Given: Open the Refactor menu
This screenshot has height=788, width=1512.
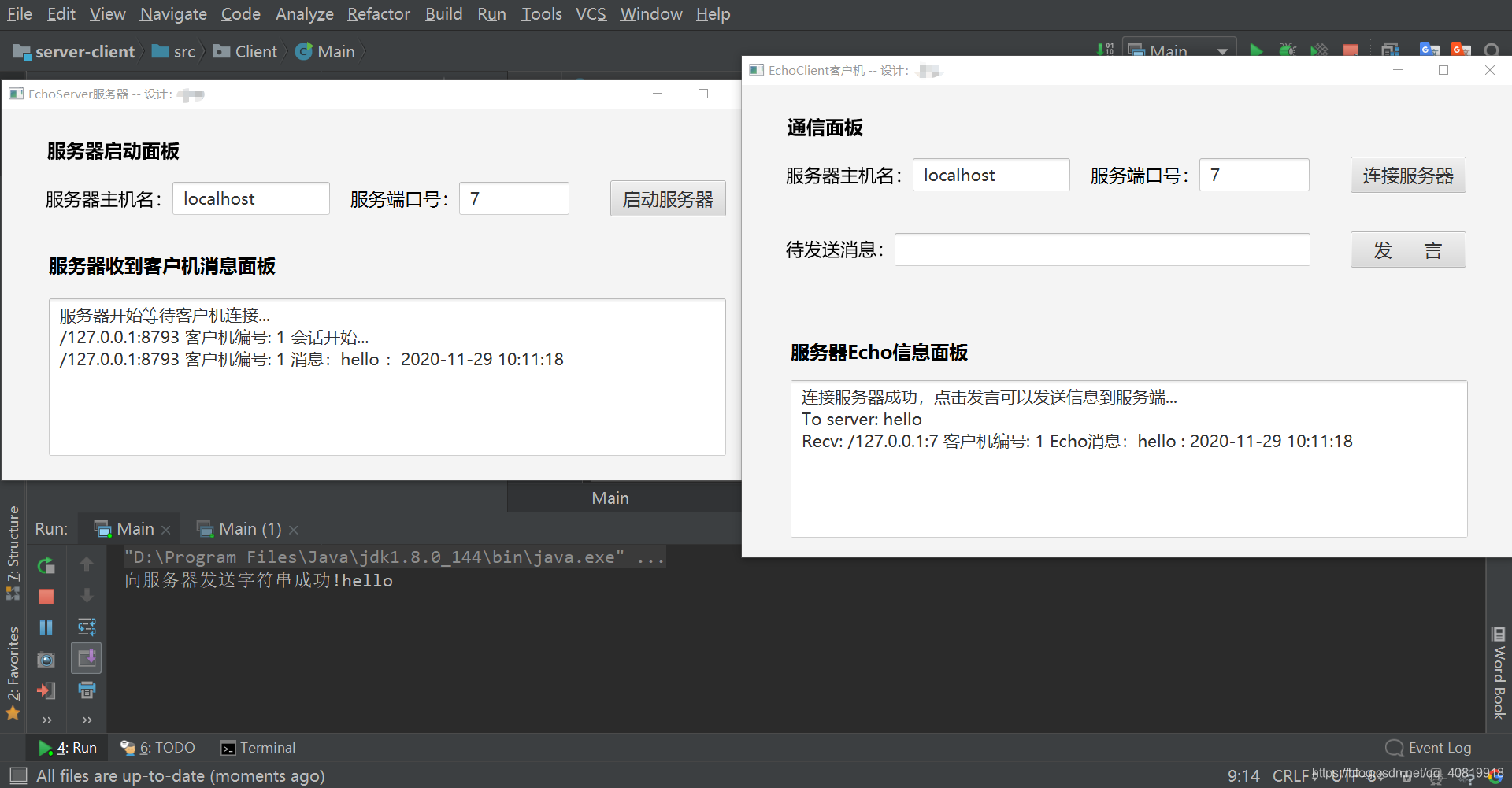Looking at the screenshot, I should pyautogui.click(x=379, y=14).
